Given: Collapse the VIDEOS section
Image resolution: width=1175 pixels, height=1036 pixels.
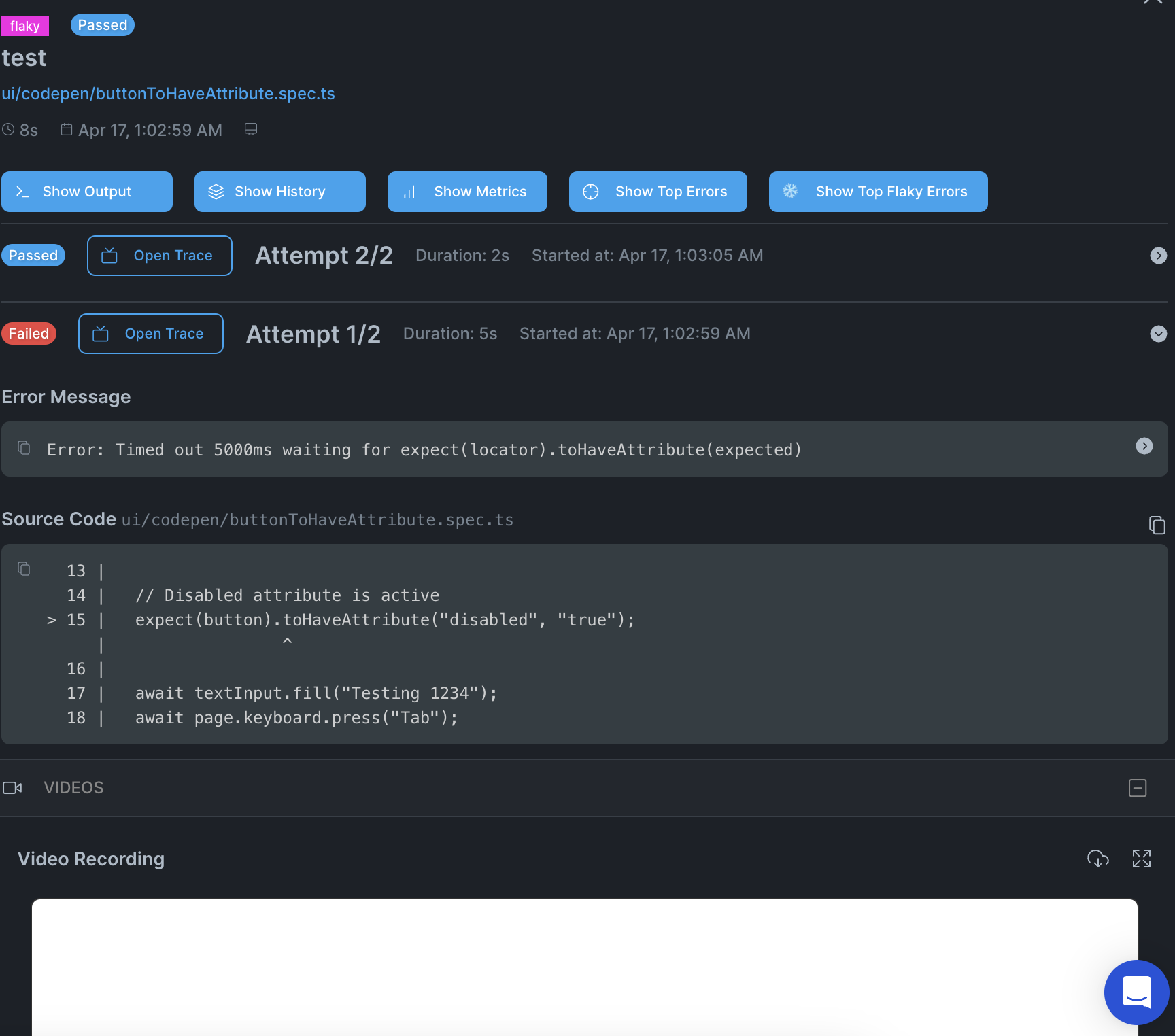Looking at the screenshot, I should pos(1137,788).
